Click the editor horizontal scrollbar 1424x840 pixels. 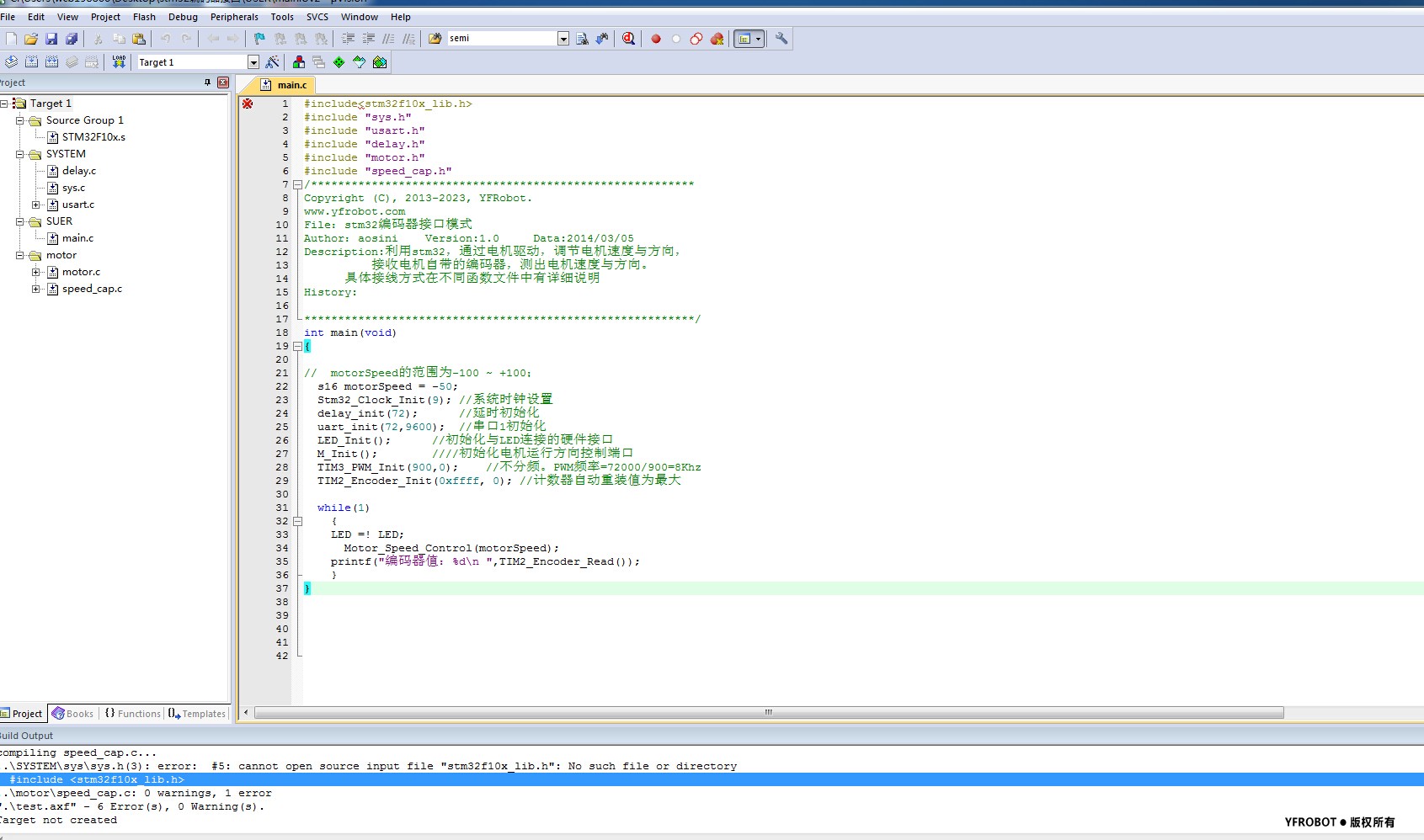(x=768, y=713)
